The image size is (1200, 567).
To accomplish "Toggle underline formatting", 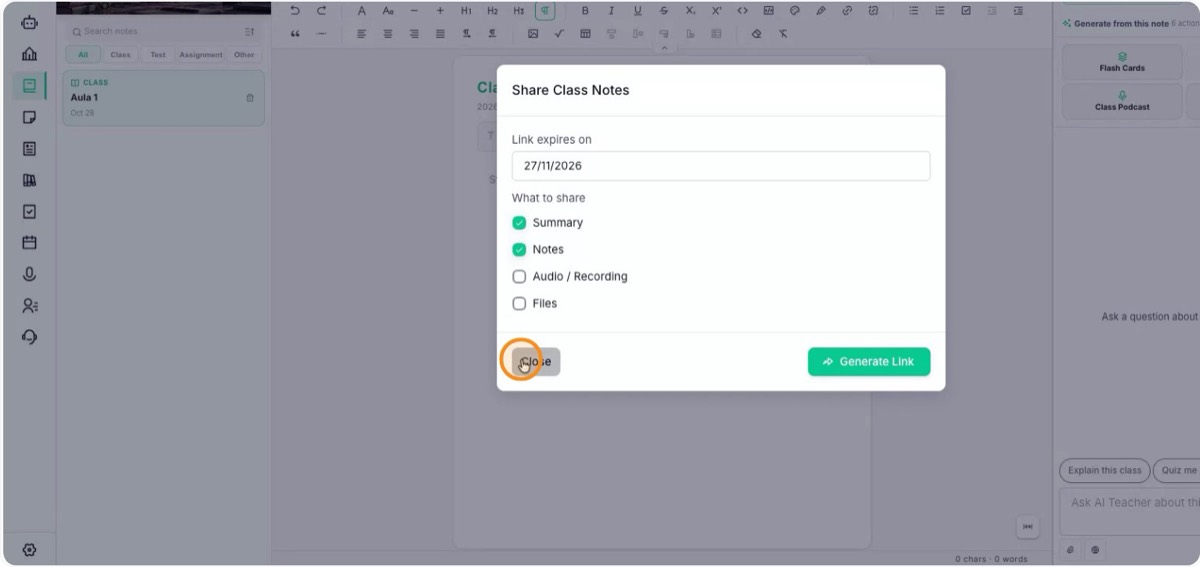I will [x=638, y=11].
